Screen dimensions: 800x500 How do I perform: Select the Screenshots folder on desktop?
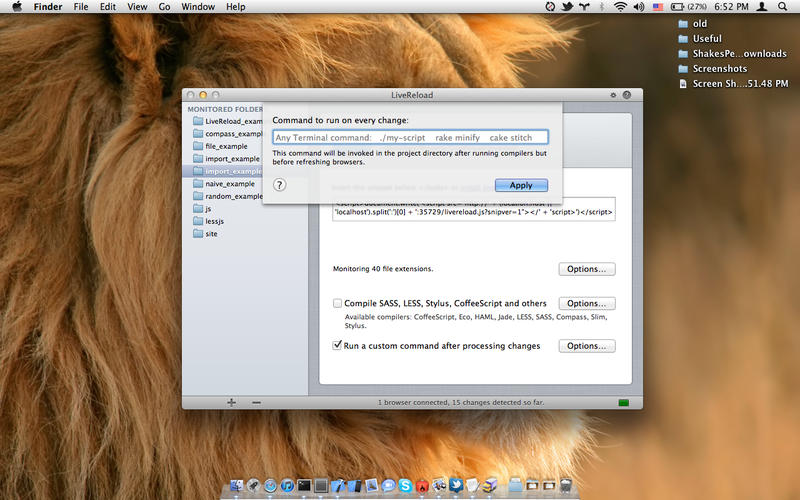pos(712,68)
